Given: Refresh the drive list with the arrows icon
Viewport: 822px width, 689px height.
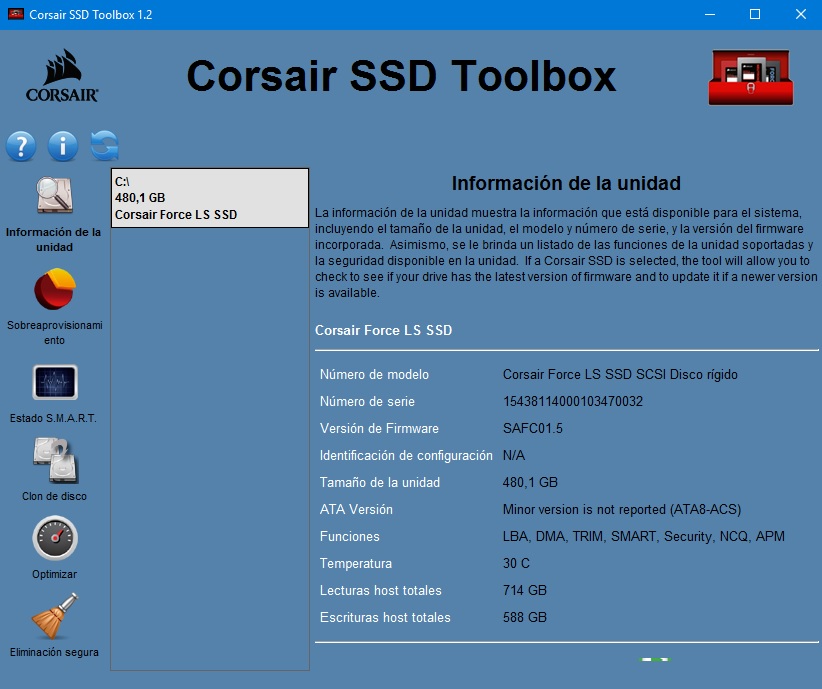Looking at the screenshot, I should coord(104,146).
